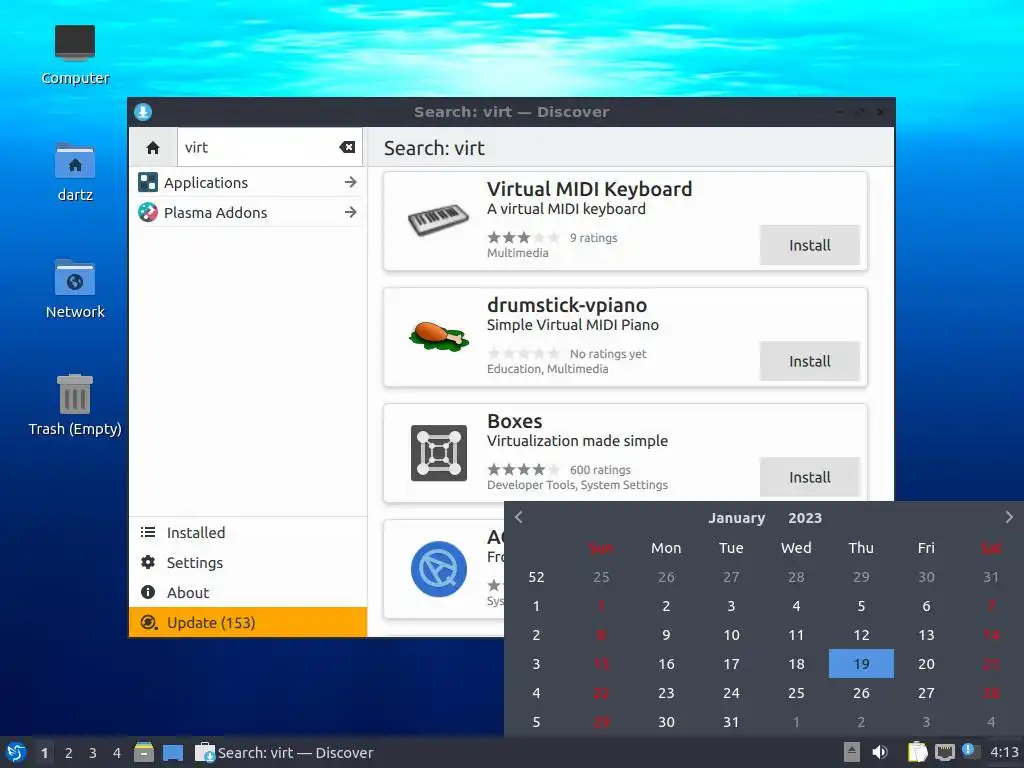Open the clipboard tray icon
Viewport: 1024px width, 768px height.
click(x=917, y=752)
